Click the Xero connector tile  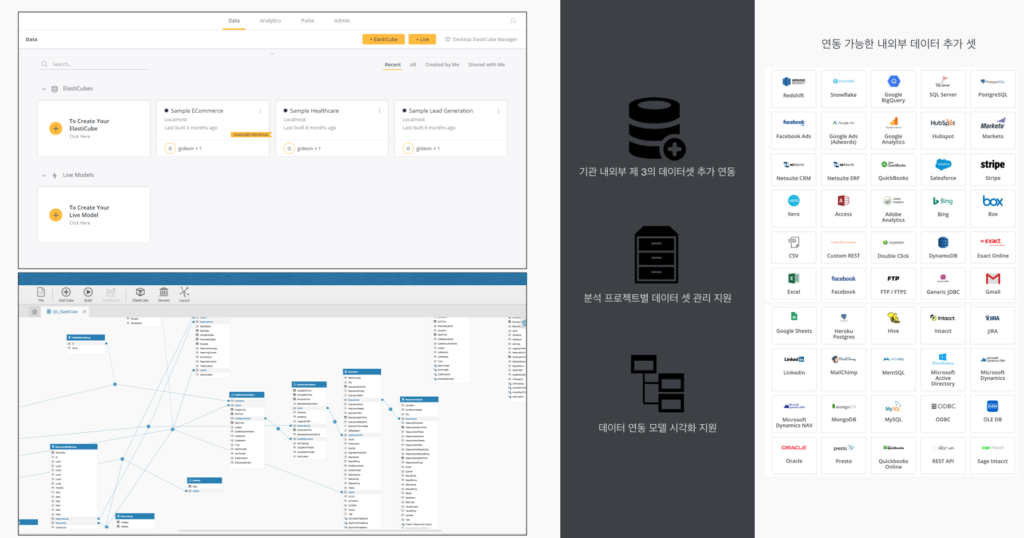[x=793, y=208]
